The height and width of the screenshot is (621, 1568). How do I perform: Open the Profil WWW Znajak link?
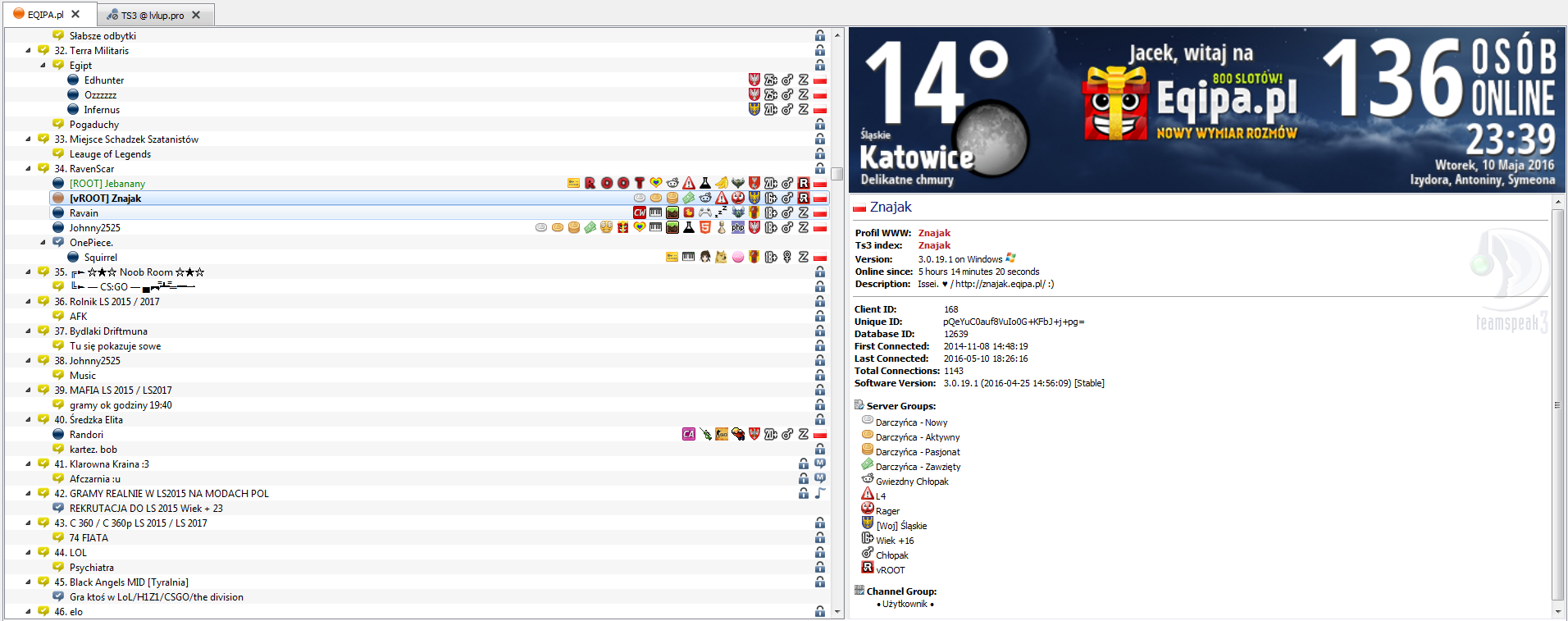point(934,233)
